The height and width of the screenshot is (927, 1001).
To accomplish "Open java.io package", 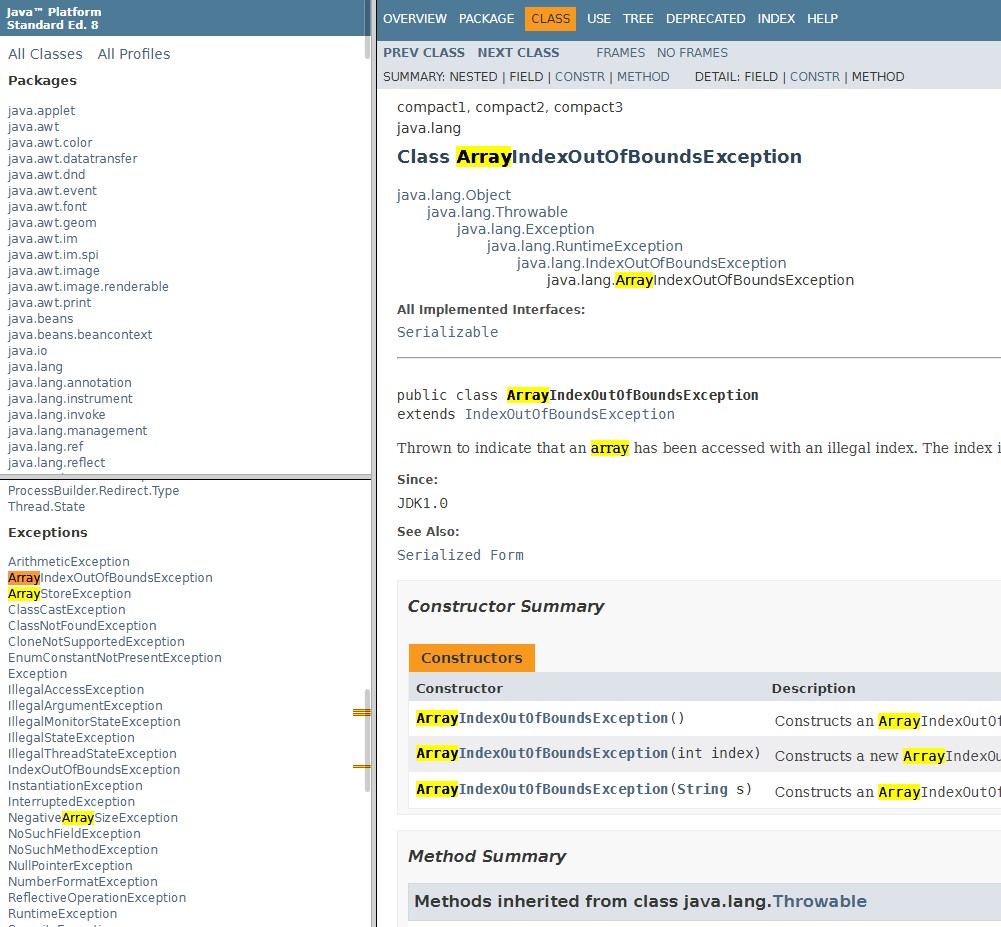I will [x=27, y=350].
